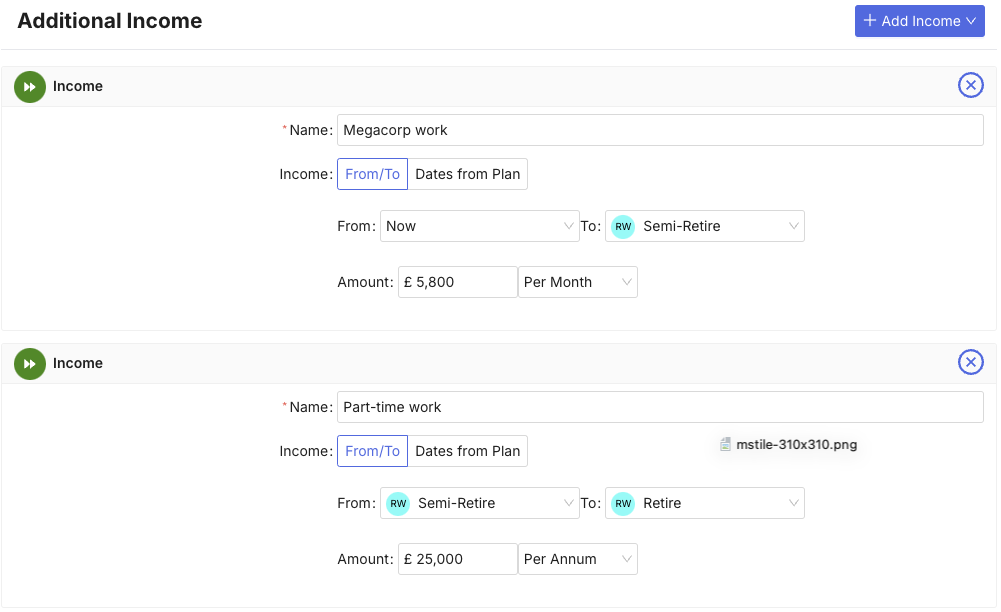
Task: Click the RW avatar beside Retire
Action: [623, 504]
